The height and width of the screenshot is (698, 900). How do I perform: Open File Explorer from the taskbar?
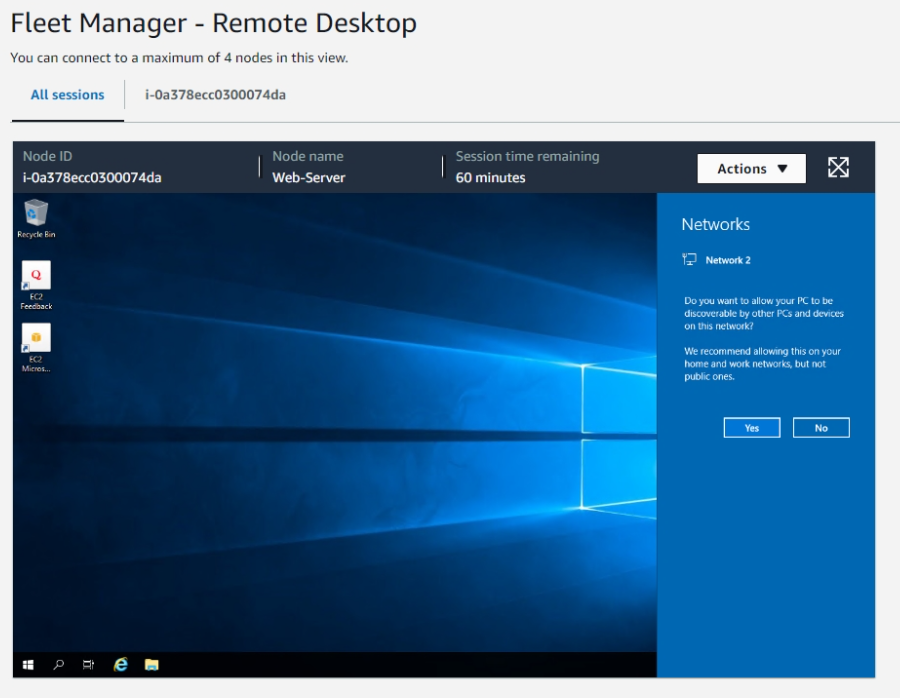point(152,665)
